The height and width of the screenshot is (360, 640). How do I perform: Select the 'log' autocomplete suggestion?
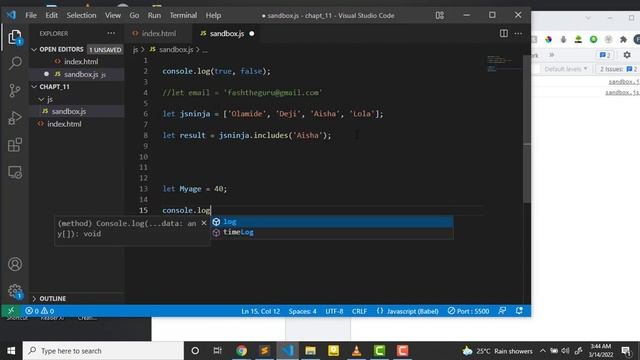coord(331,222)
